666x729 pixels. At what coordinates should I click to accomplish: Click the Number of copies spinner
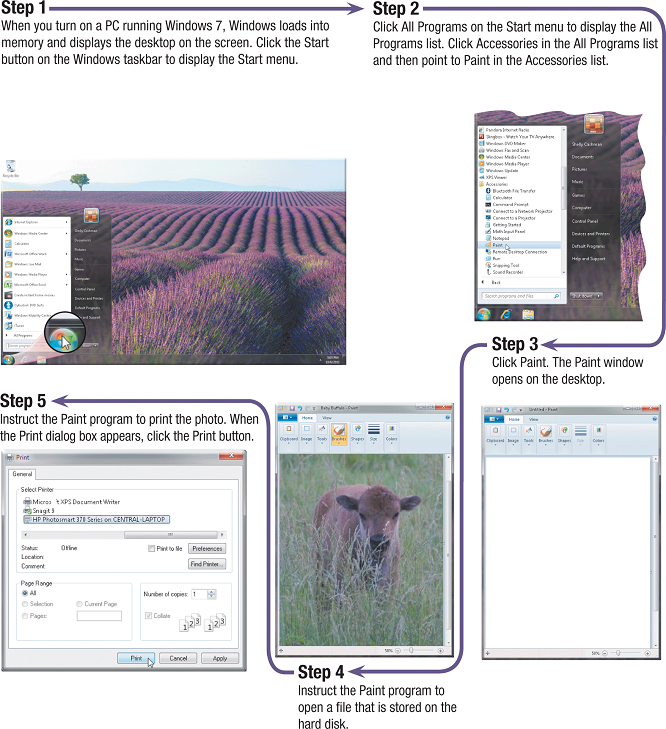[x=212, y=594]
